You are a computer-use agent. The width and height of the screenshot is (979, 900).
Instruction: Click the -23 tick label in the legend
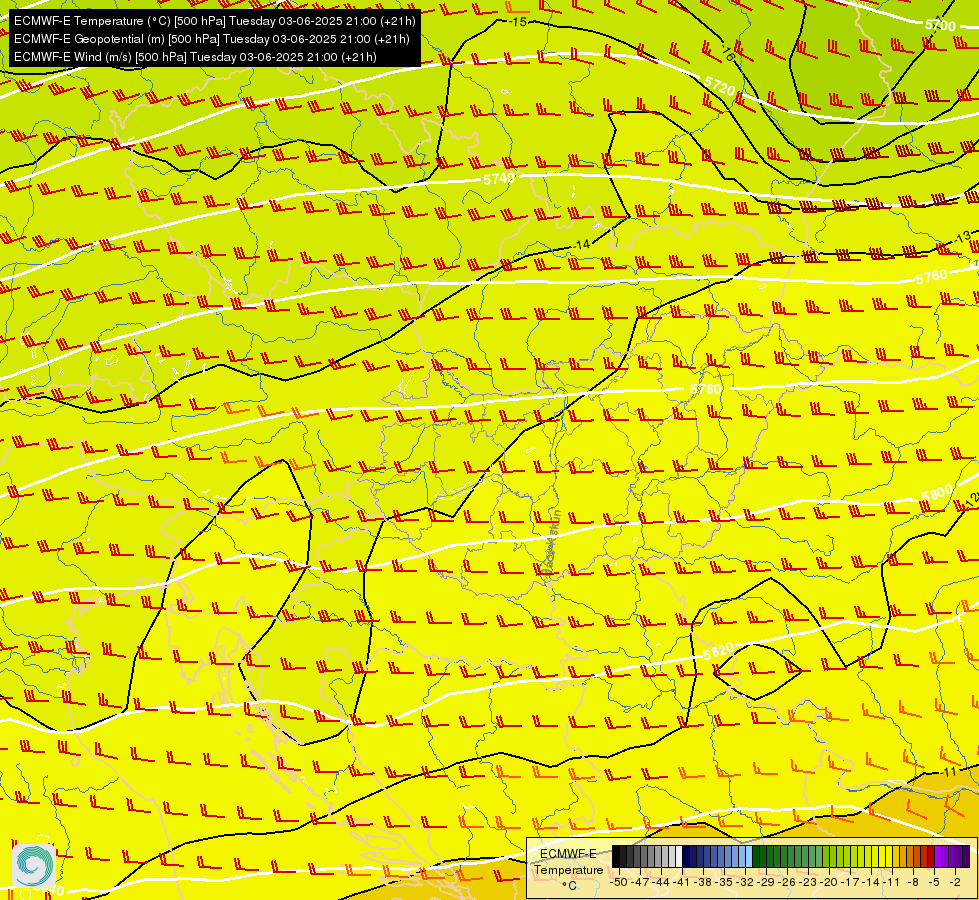coord(809,882)
